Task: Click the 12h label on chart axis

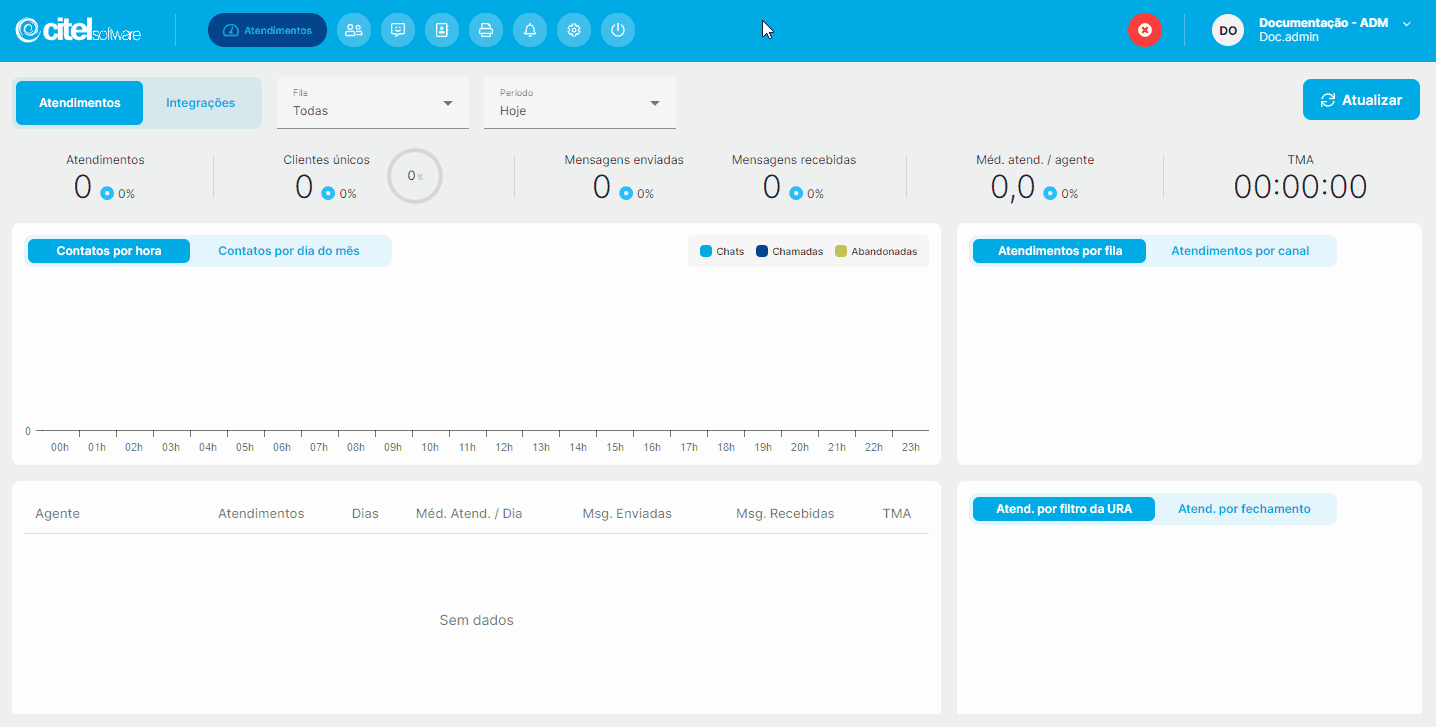Action: point(504,447)
